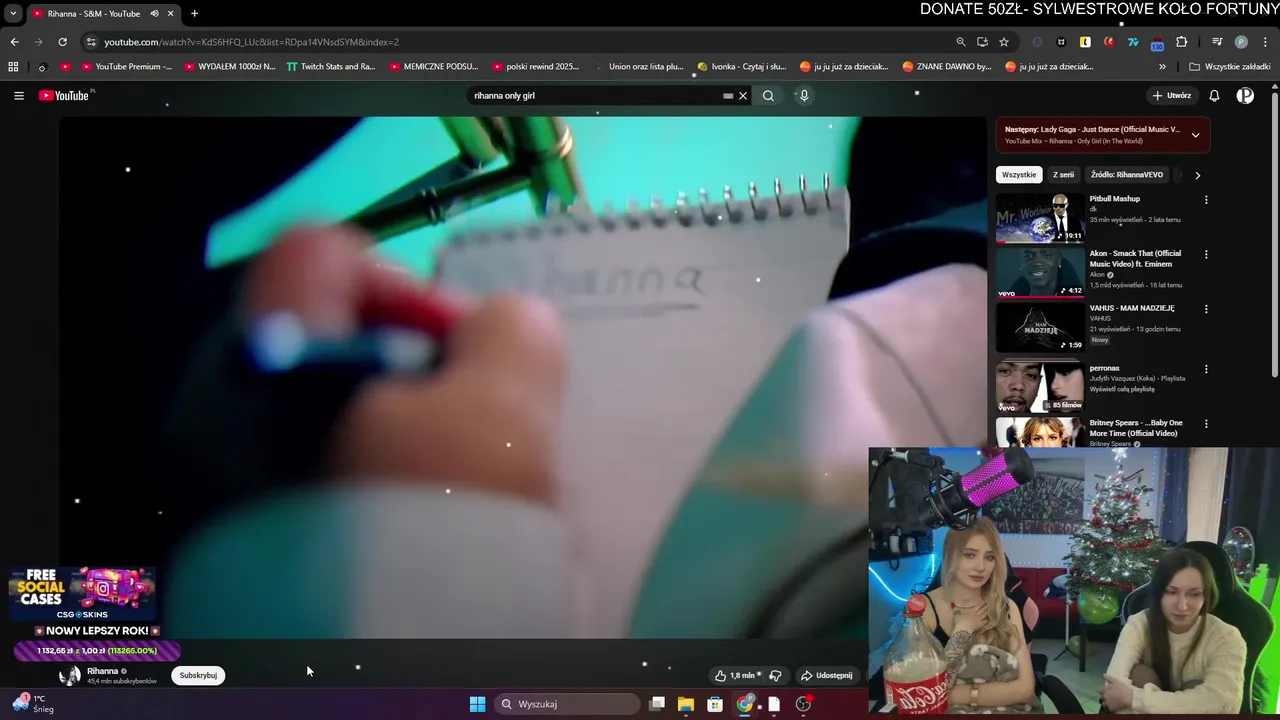
Task: Open the black cat extension icon
Action: 1061,42
